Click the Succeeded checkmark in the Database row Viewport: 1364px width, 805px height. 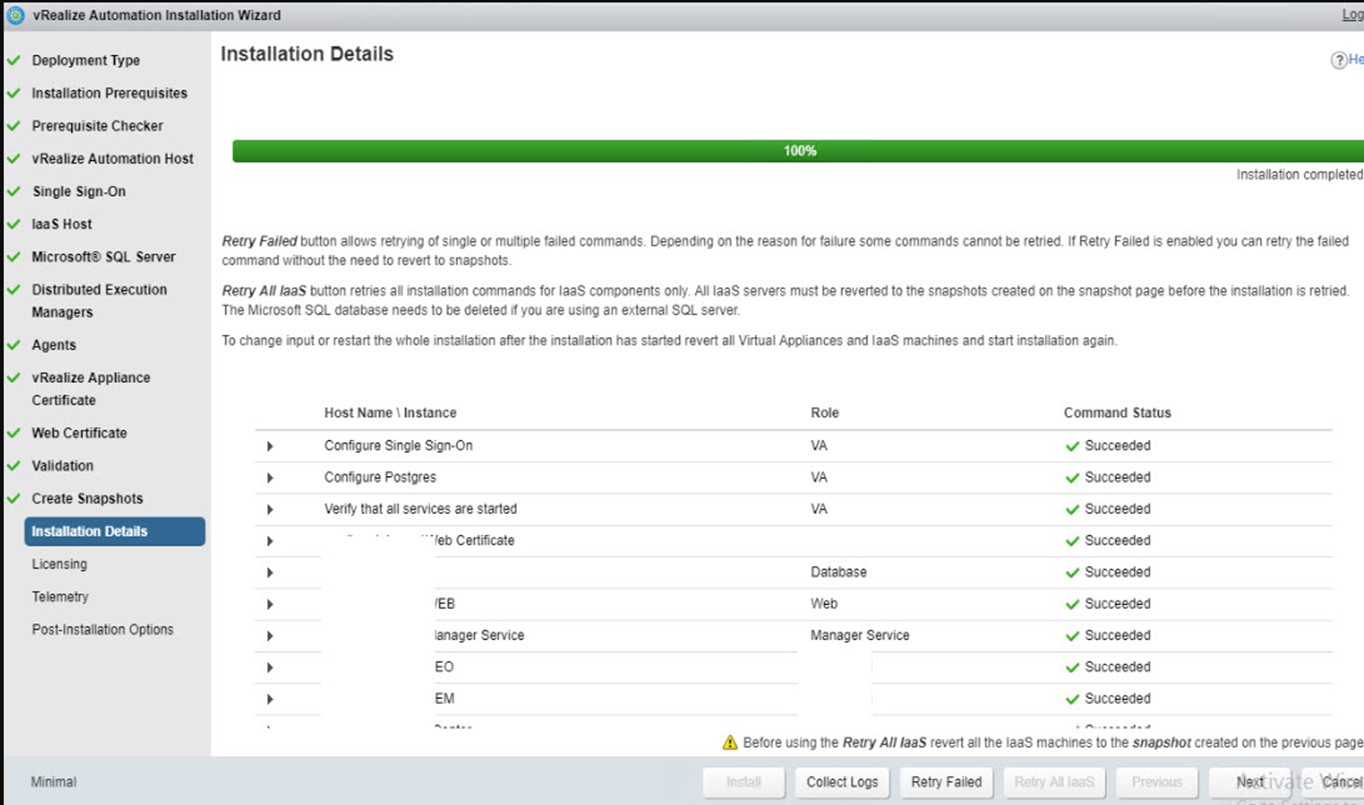(x=1072, y=573)
